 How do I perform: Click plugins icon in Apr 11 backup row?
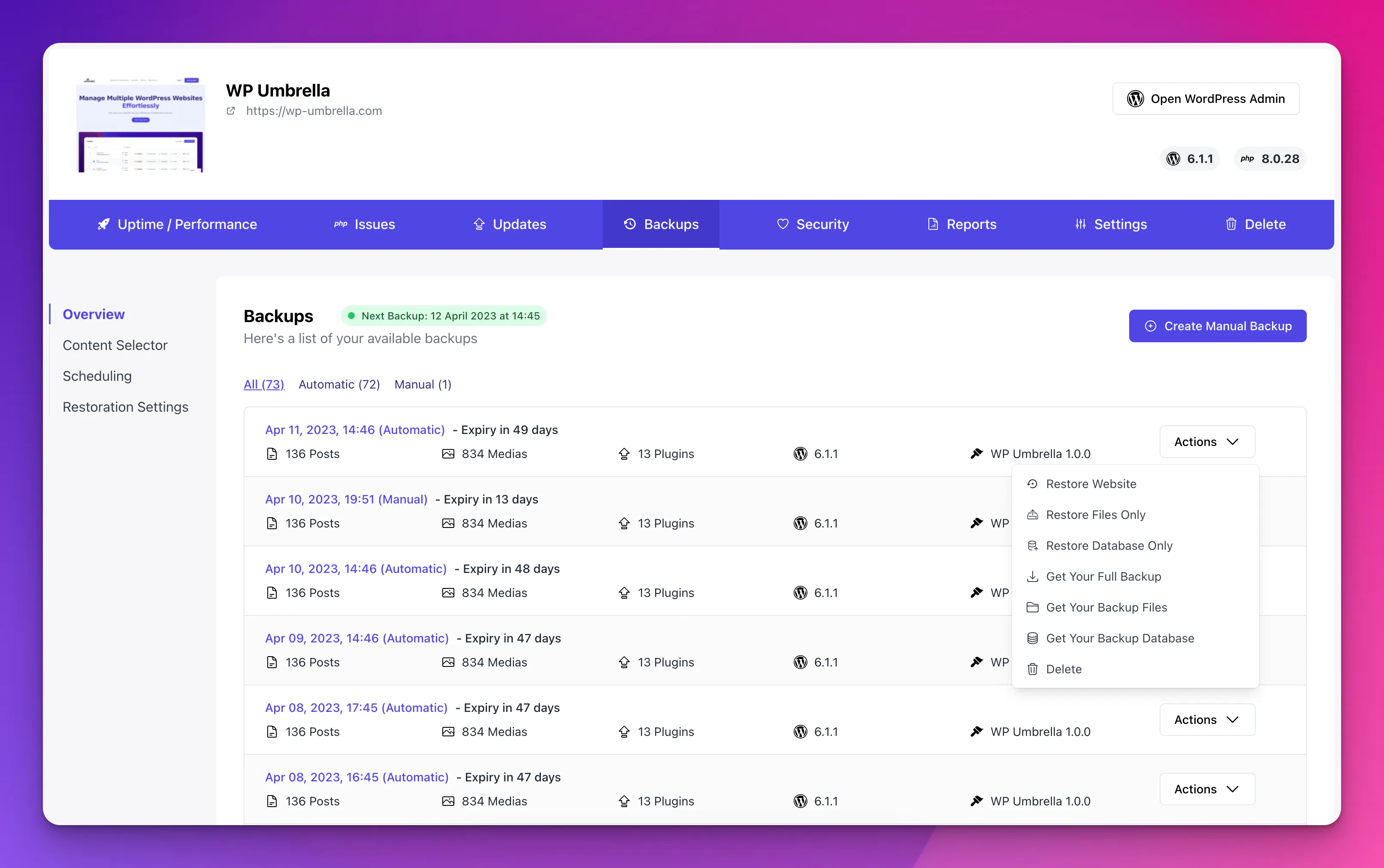click(624, 454)
